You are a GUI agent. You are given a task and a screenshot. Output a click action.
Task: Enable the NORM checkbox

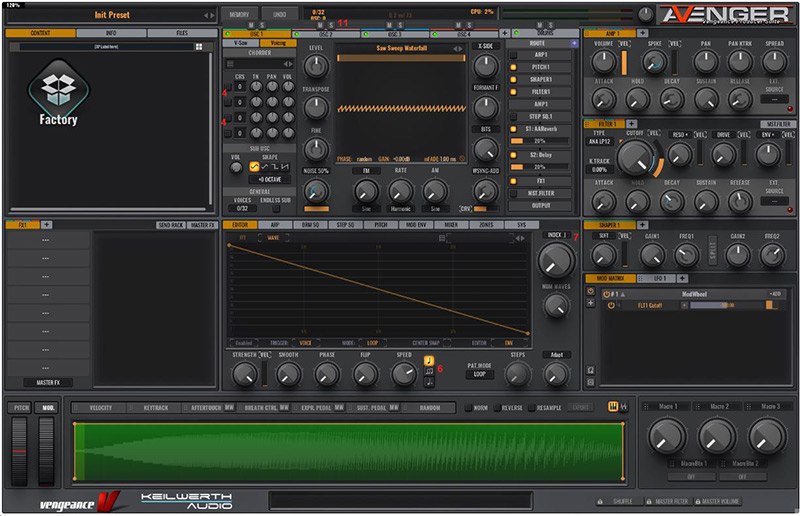pyautogui.click(x=467, y=407)
